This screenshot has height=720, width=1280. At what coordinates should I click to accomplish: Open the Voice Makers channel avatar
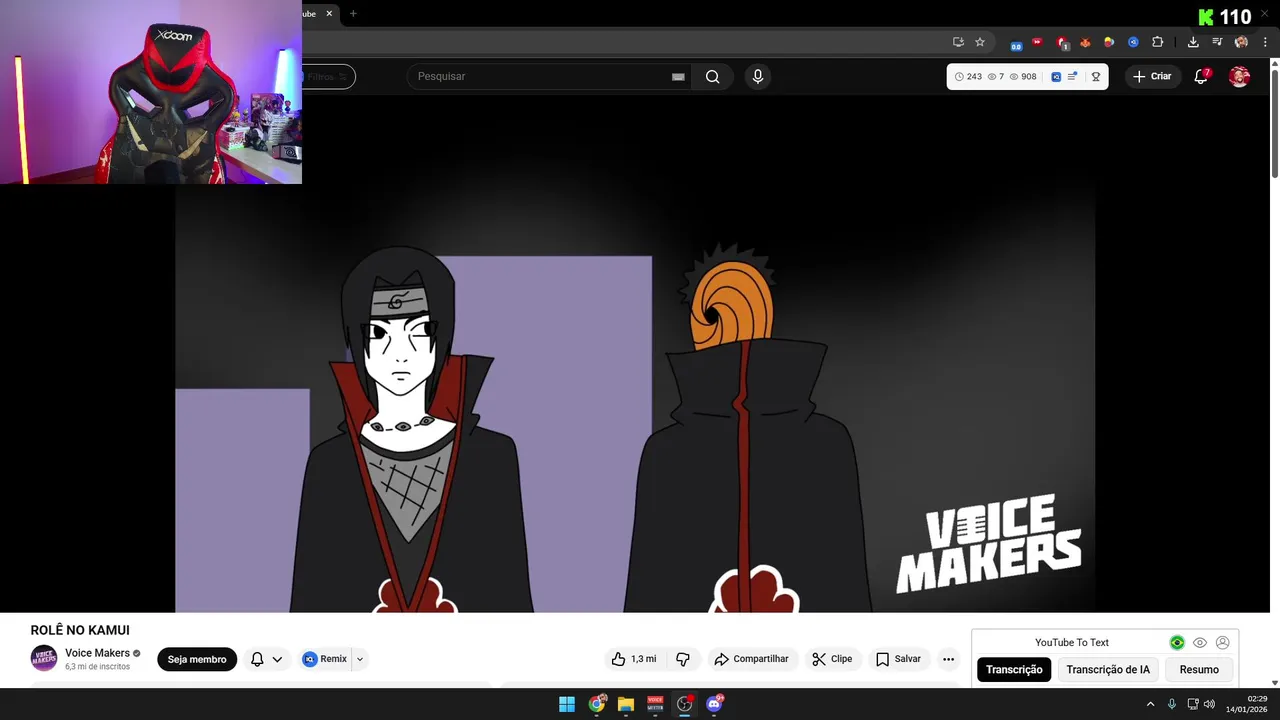pyautogui.click(x=44, y=658)
